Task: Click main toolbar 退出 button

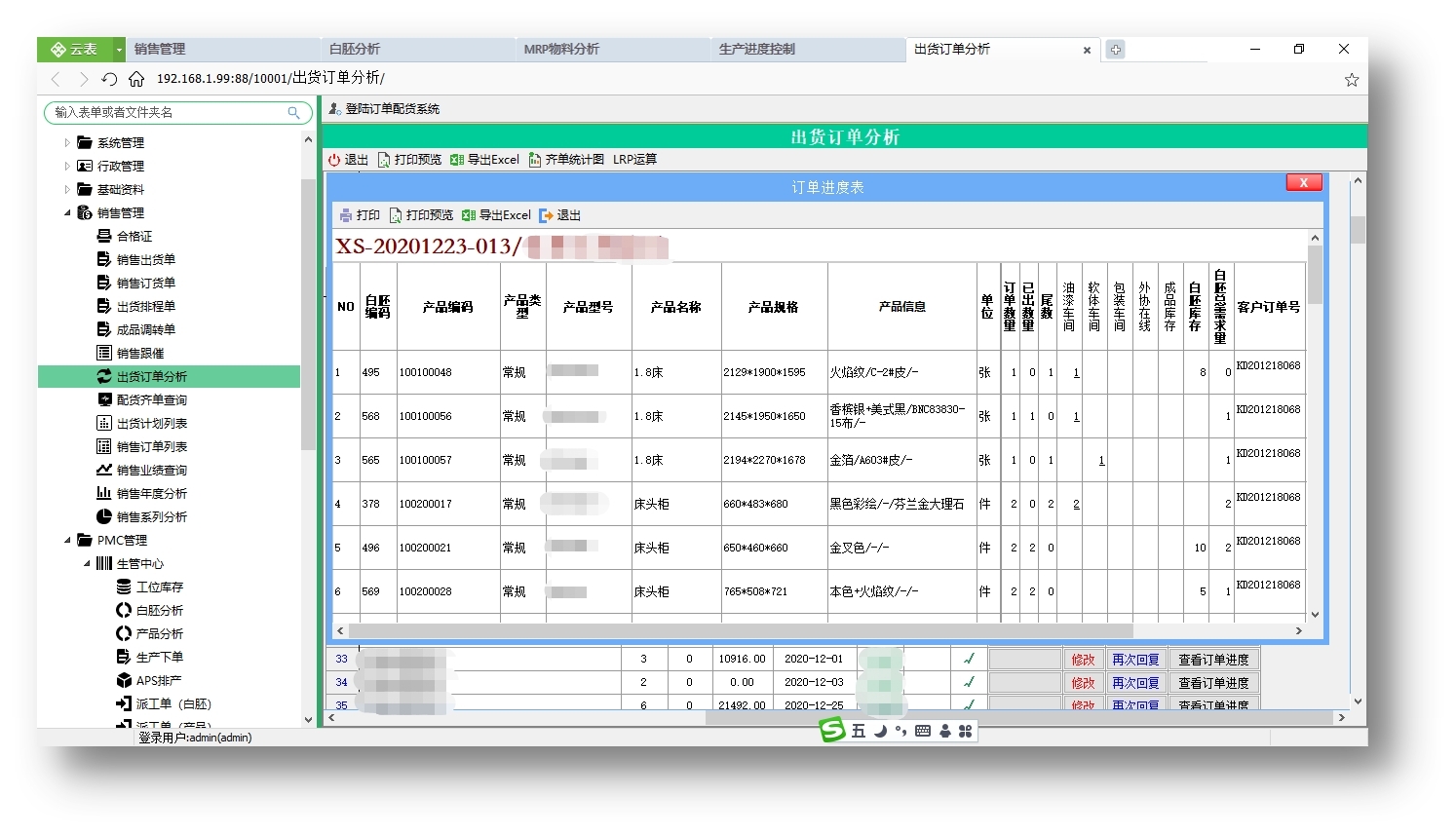Action: point(348,160)
